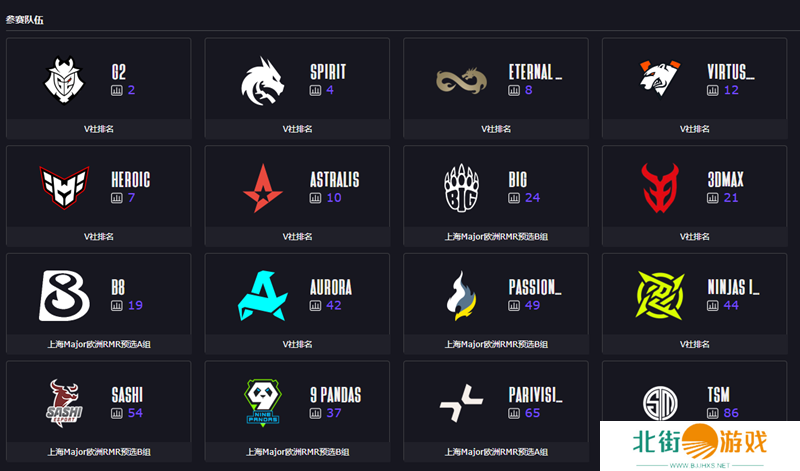800x471 pixels.
Task: Open the Passion UA flame logo
Action: [x=461, y=295]
